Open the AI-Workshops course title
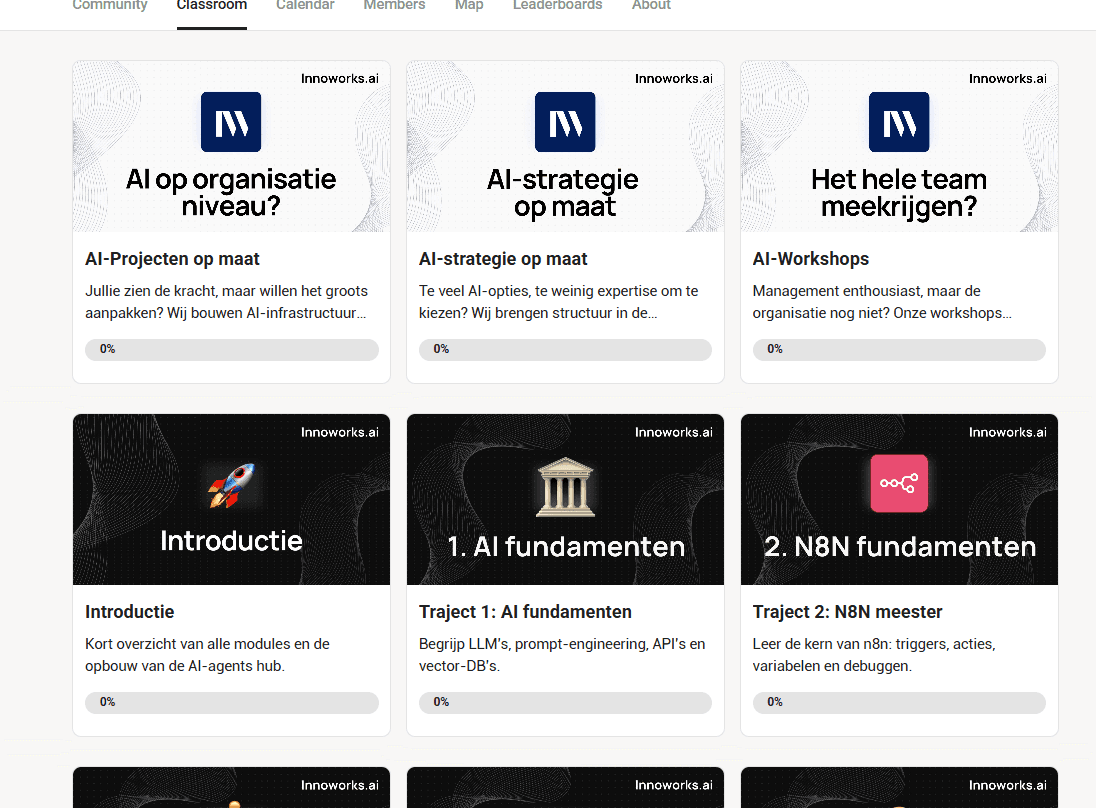Image resolution: width=1096 pixels, height=808 pixels. coord(811,259)
